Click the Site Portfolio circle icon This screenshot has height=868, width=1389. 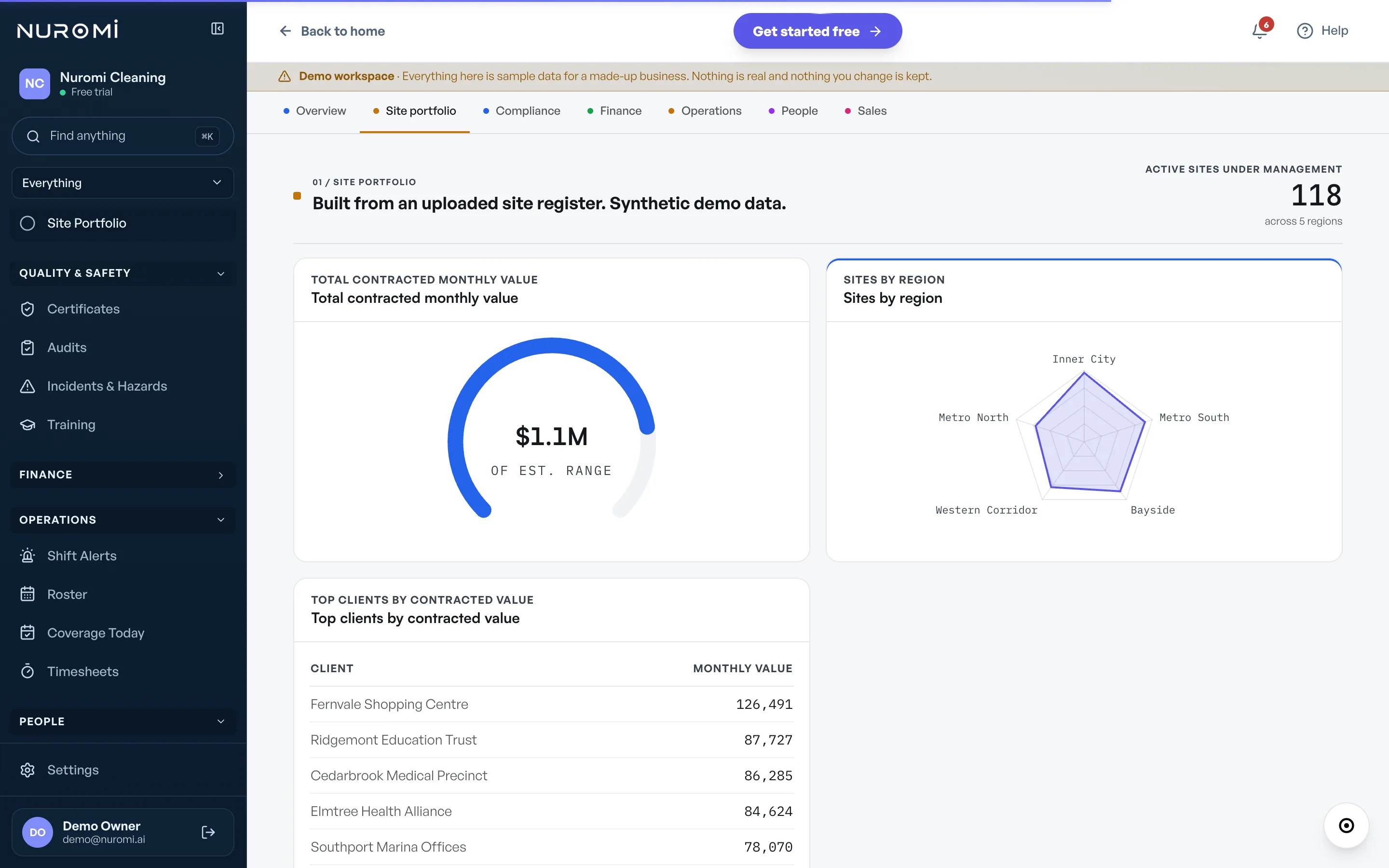[27, 223]
